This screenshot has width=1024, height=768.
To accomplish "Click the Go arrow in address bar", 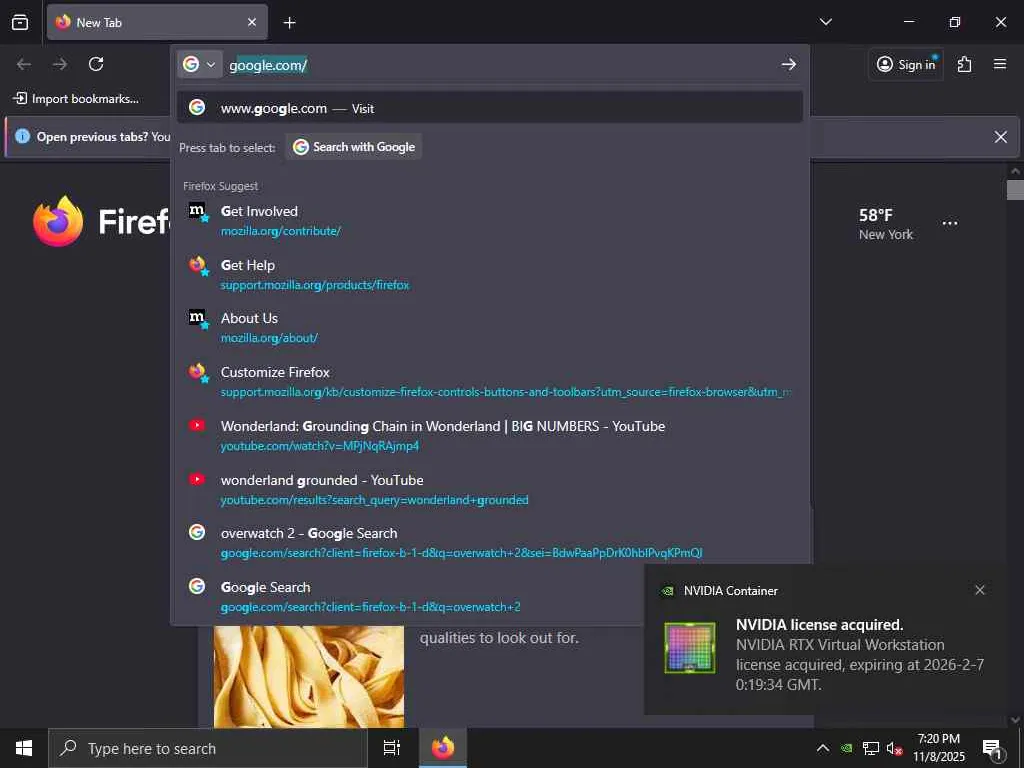I will tap(788, 64).
